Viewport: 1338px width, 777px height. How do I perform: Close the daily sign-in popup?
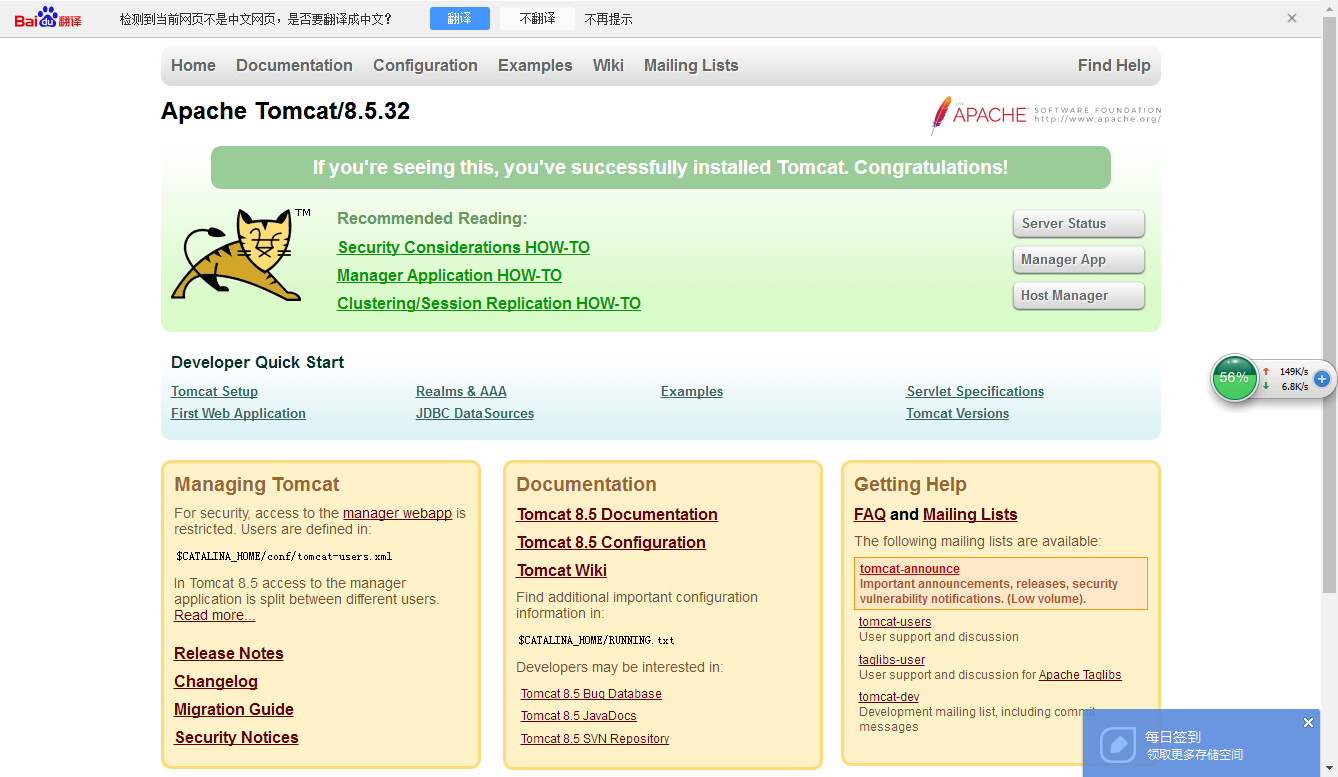pyautogui.click(x=1308, y=722)
